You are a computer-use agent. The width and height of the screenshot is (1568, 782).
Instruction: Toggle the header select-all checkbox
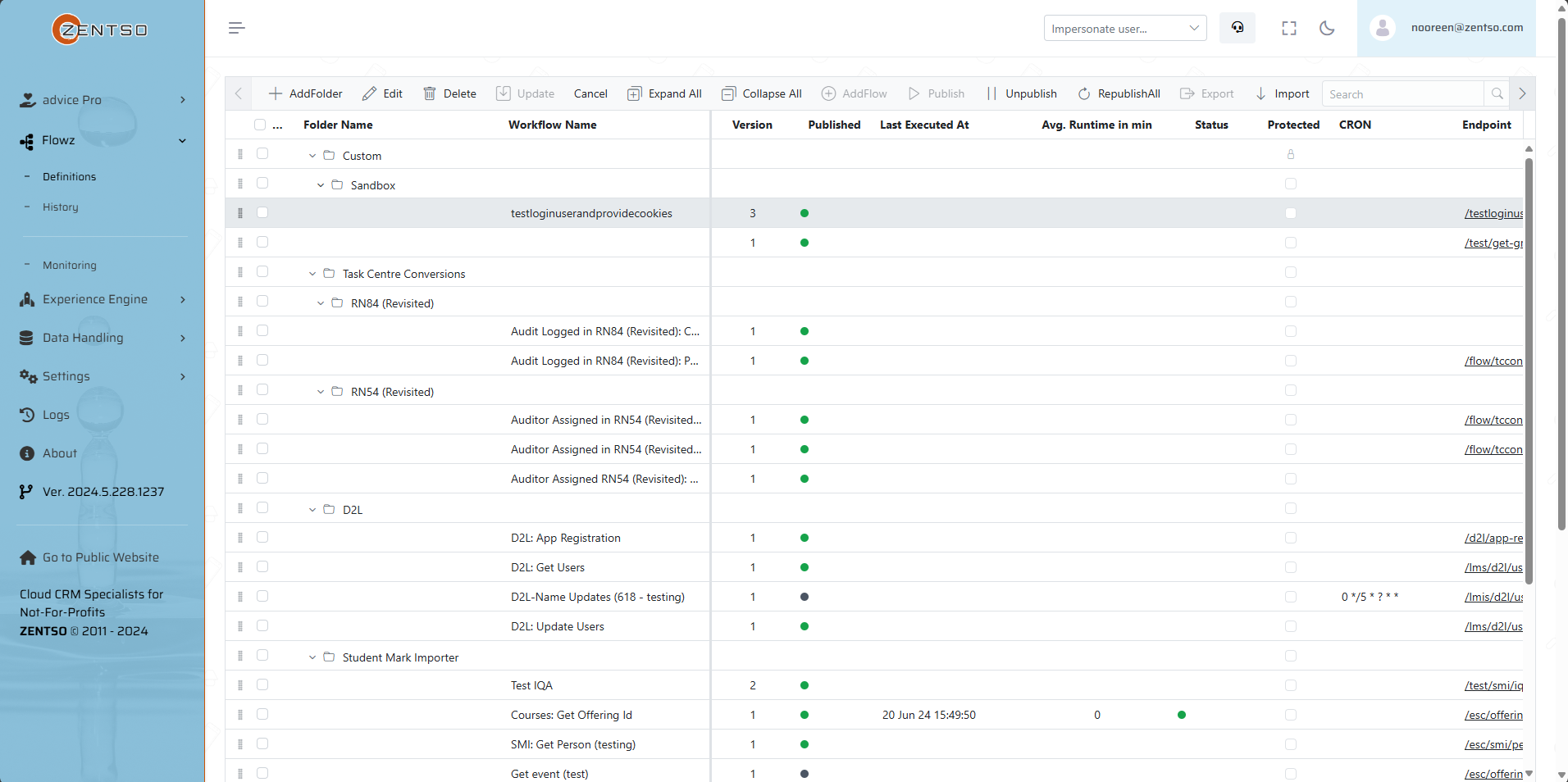click(260, 125)
